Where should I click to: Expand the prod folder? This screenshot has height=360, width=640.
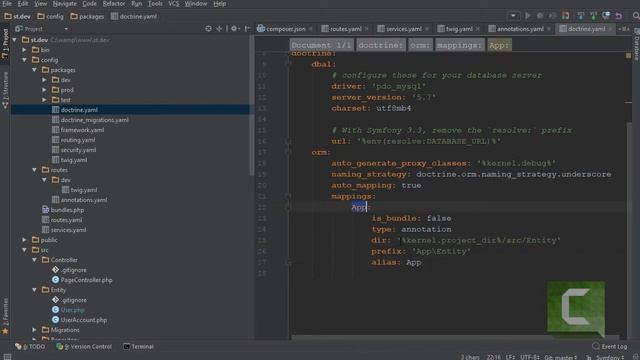click(x=44, y=90)
